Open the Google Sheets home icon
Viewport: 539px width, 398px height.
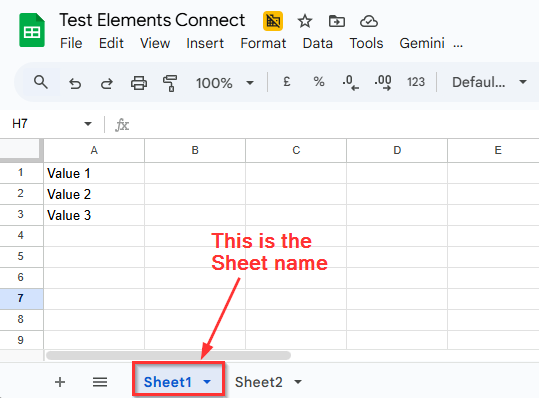pos(32,30)
